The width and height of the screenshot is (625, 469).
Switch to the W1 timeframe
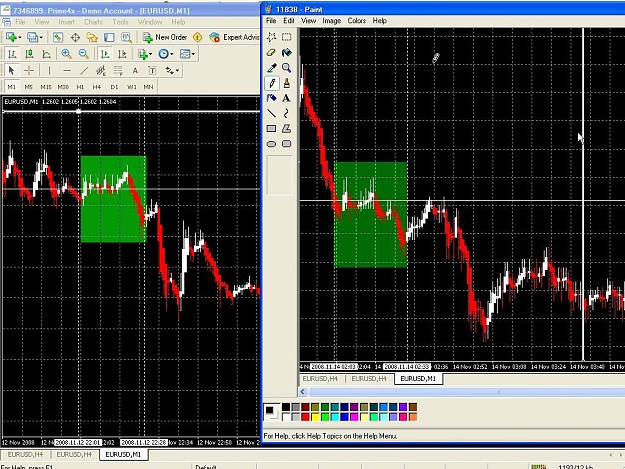coord(132,87)
